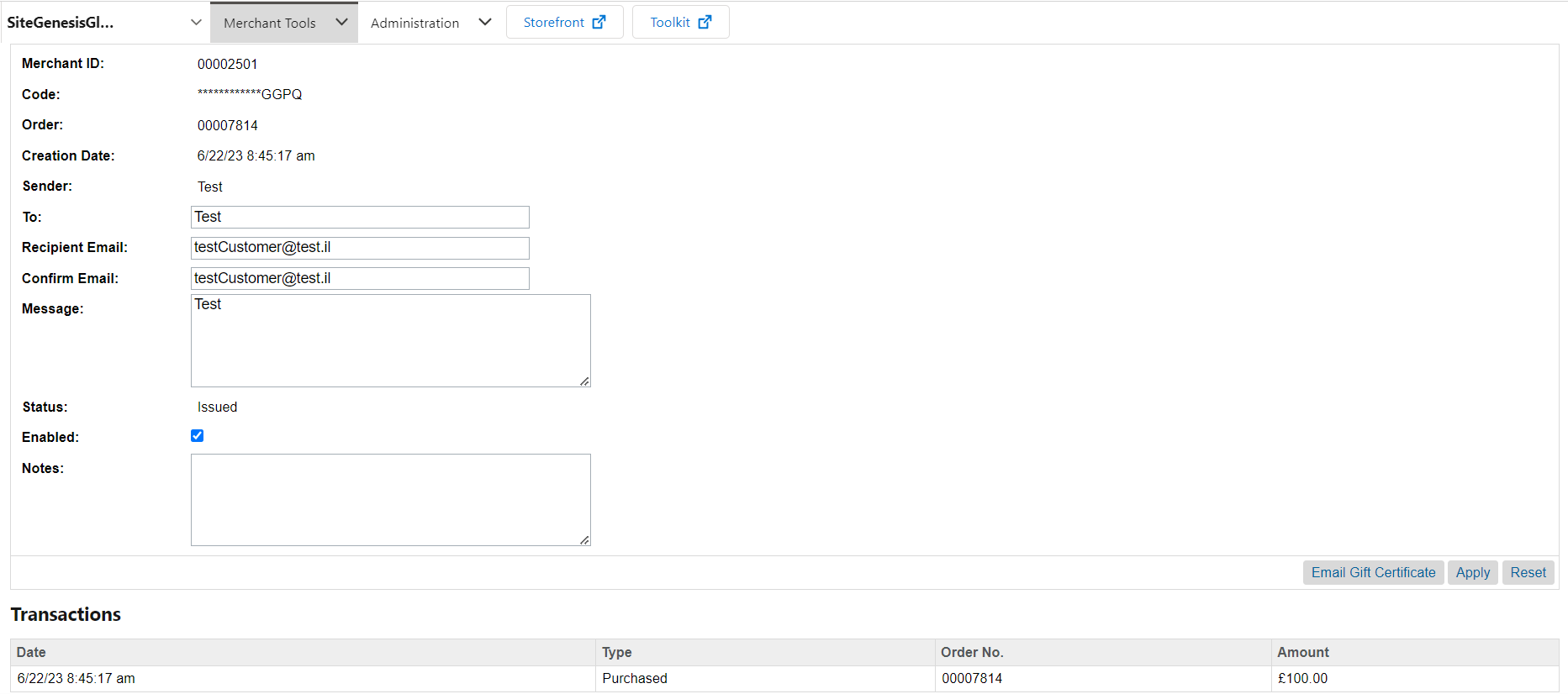Select the Confirm Email input
1568x694 pixels.
[x=360, y=279]
